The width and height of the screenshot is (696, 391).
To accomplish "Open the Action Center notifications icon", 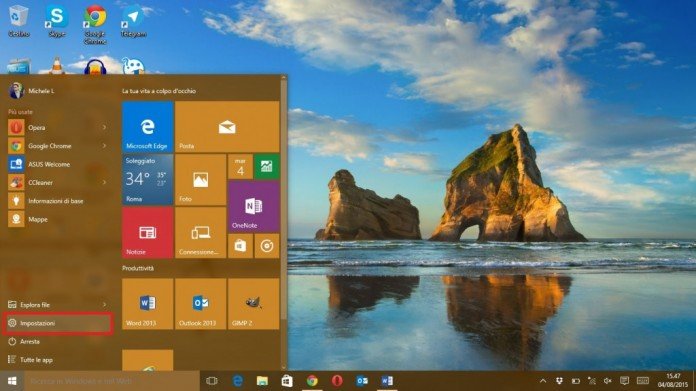I will (x=625, y=381).
